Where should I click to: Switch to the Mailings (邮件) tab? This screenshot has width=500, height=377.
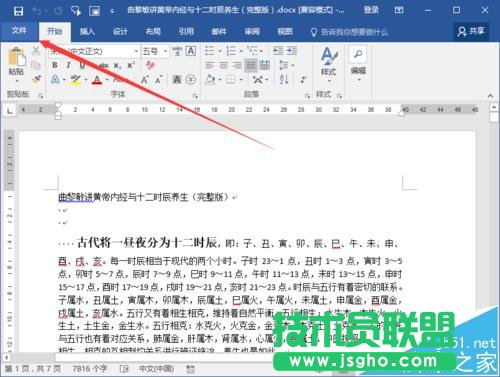click(219, 32)
